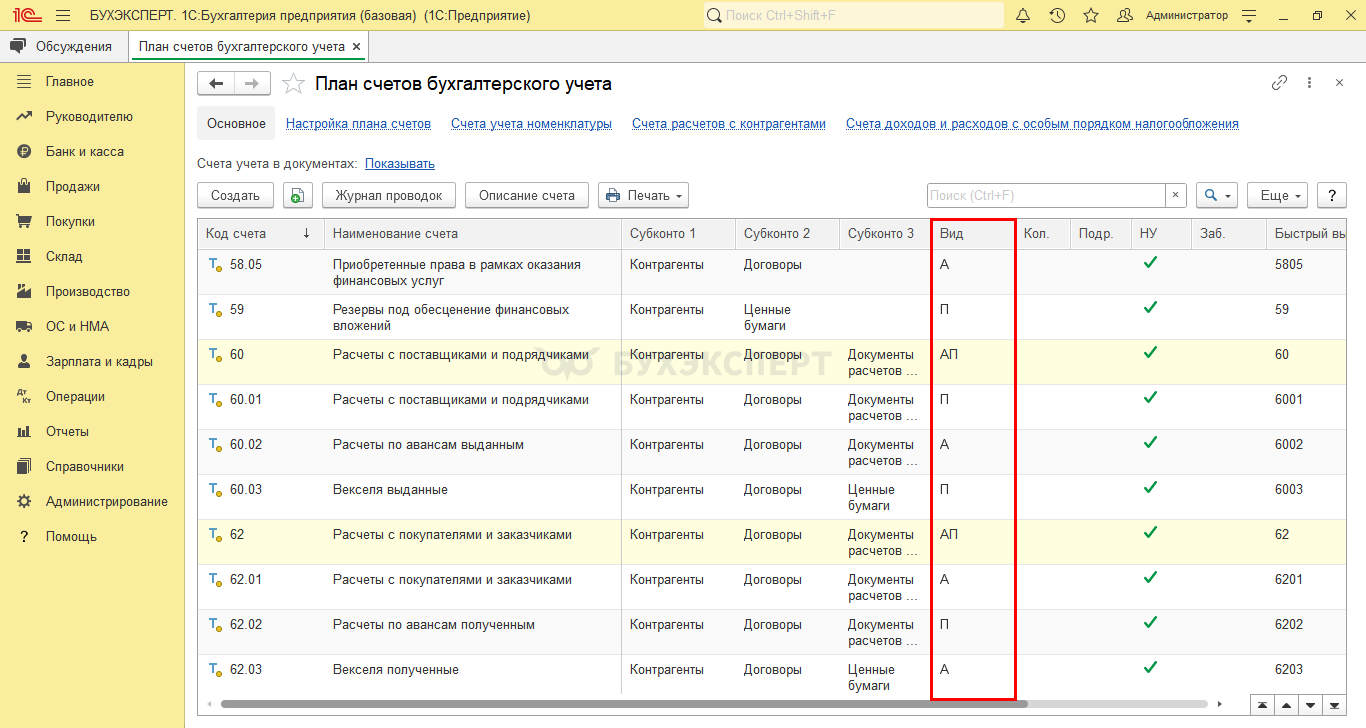
Task: Open Настройка плана счетов link
Action: coord(358,124)
